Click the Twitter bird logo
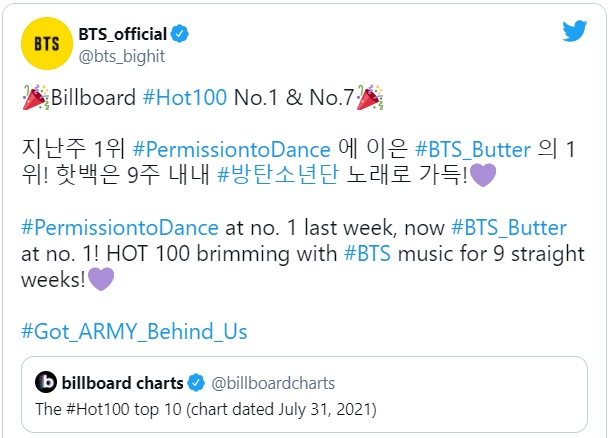This screenshot has width=610, height=438. point(574,31)
